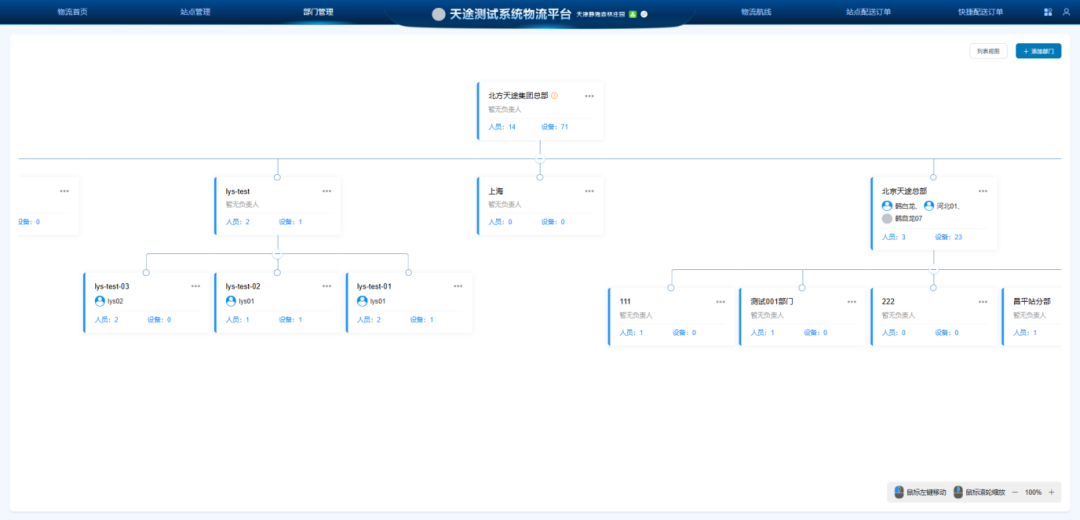The image size is (1080, 520).
Task: Collapse children under 北方天途集团总部 node
Action: [539, 158]
